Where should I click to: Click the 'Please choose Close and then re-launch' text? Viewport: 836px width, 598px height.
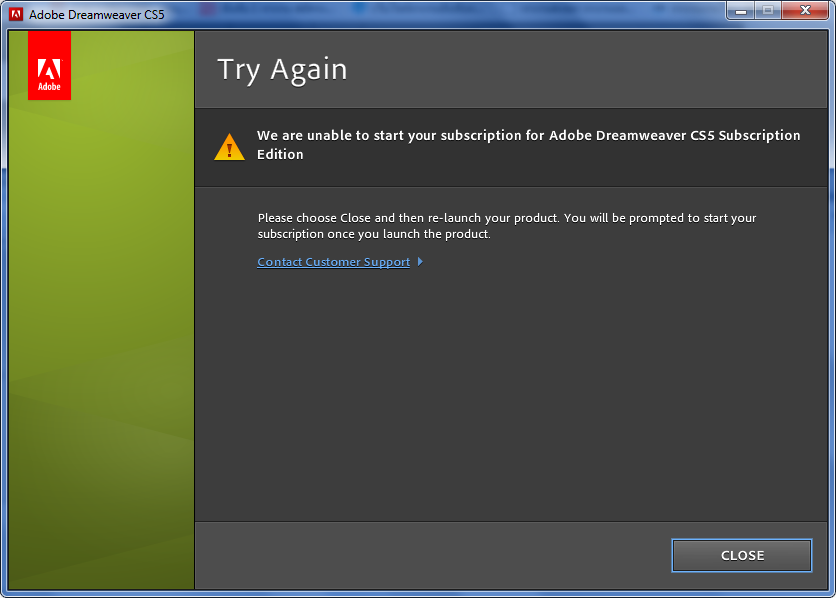tap(507, 226)
